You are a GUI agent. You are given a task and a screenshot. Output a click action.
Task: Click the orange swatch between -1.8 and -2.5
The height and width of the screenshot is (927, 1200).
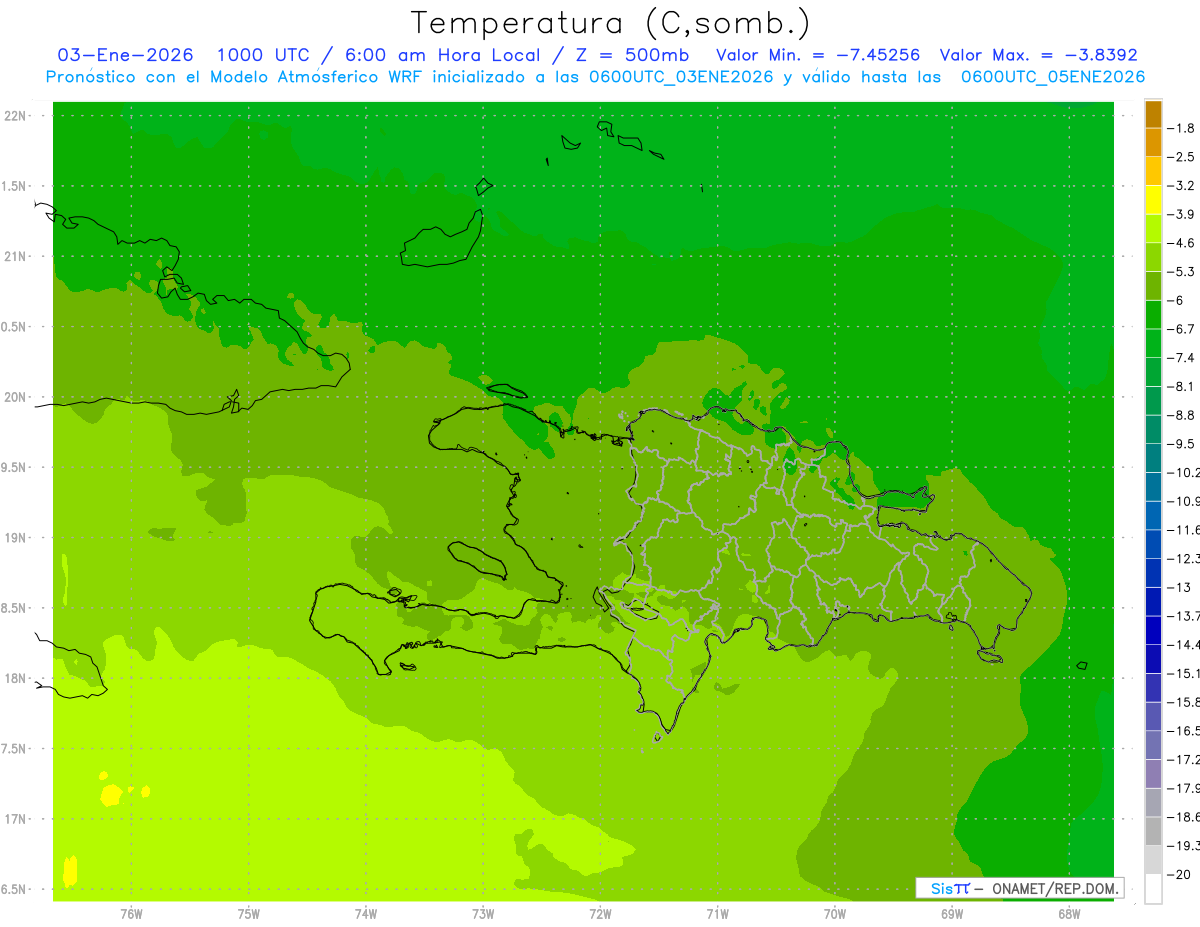tap(1153, 143)
